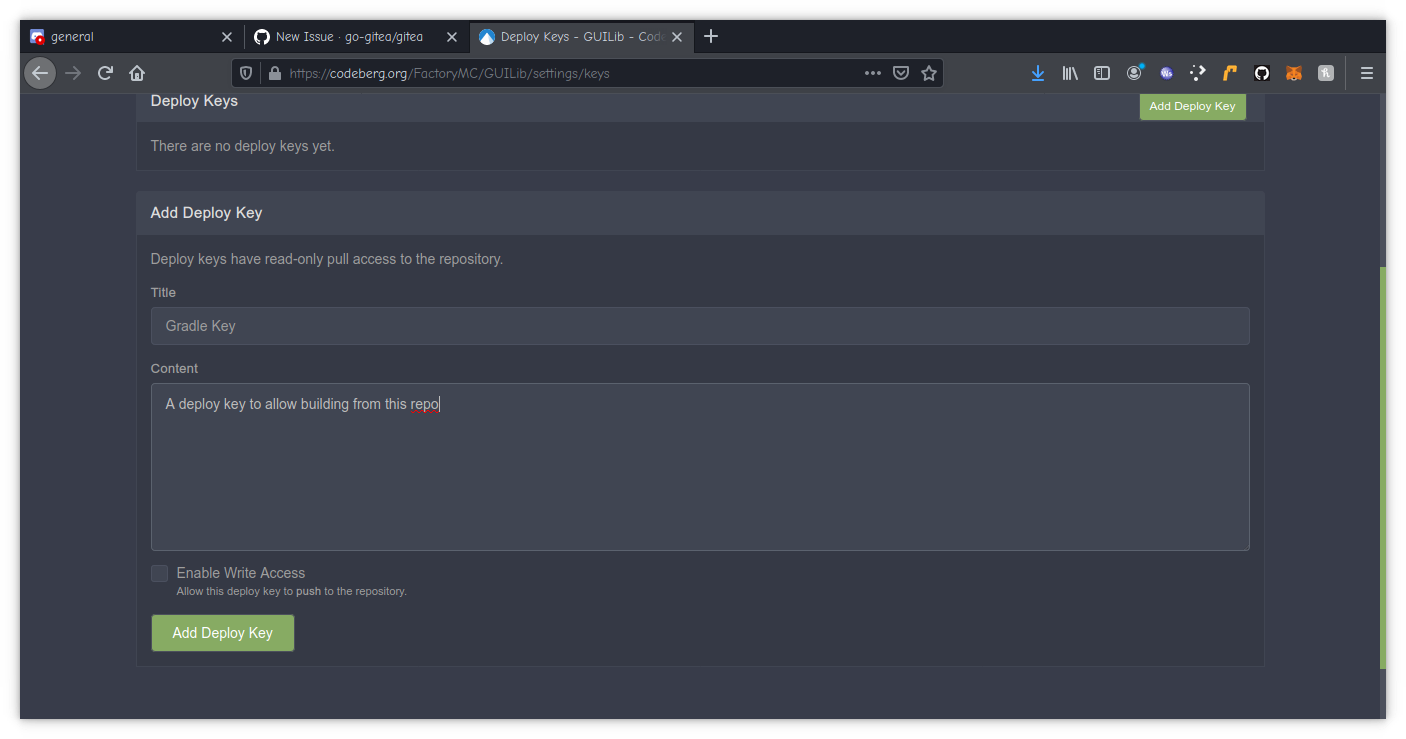The height and width of the screenshot is (739, 1406).
Task: Click the home button
Action: click(136, 72)
